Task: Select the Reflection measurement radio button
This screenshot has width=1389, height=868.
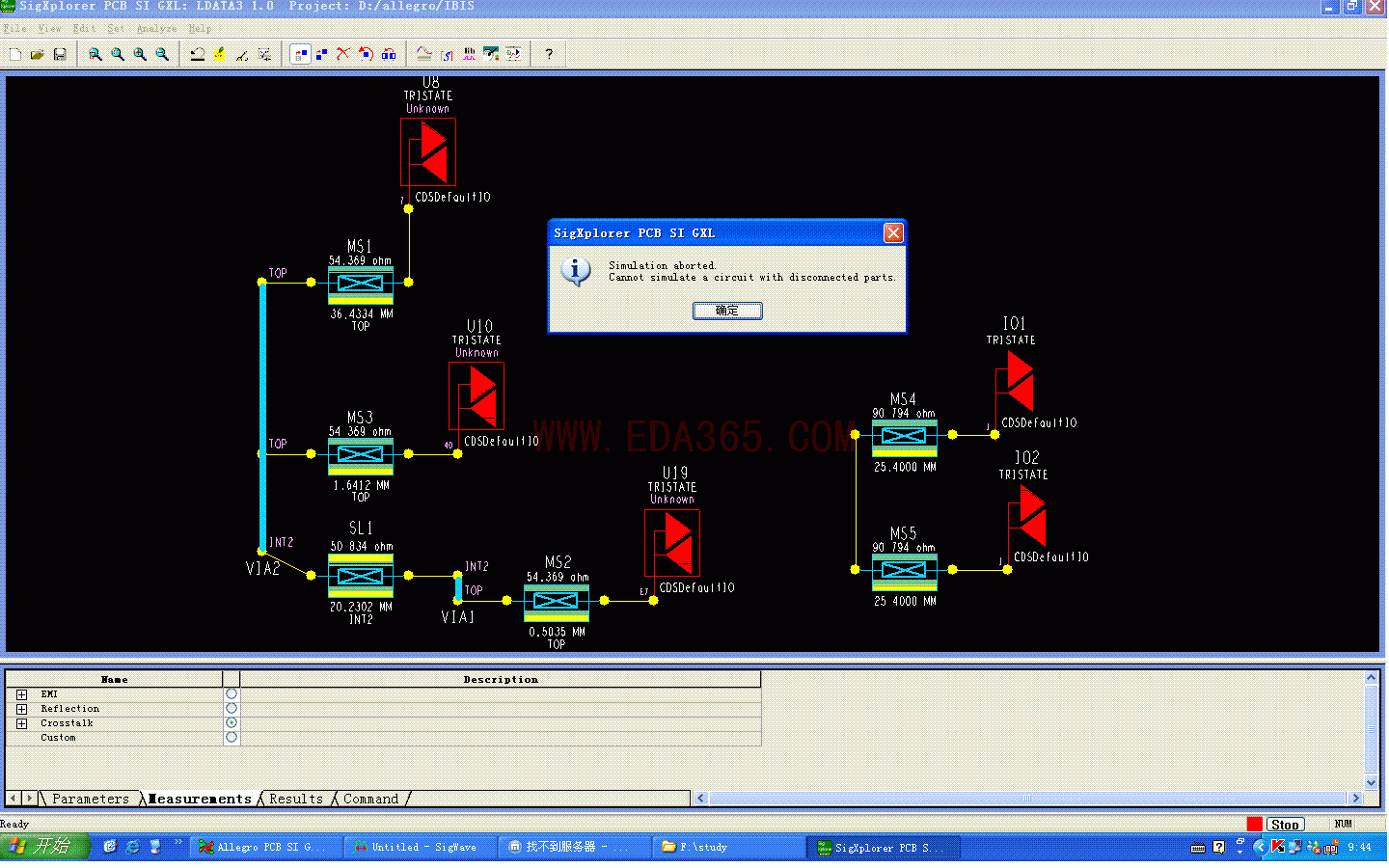Action: click(231, 709)
